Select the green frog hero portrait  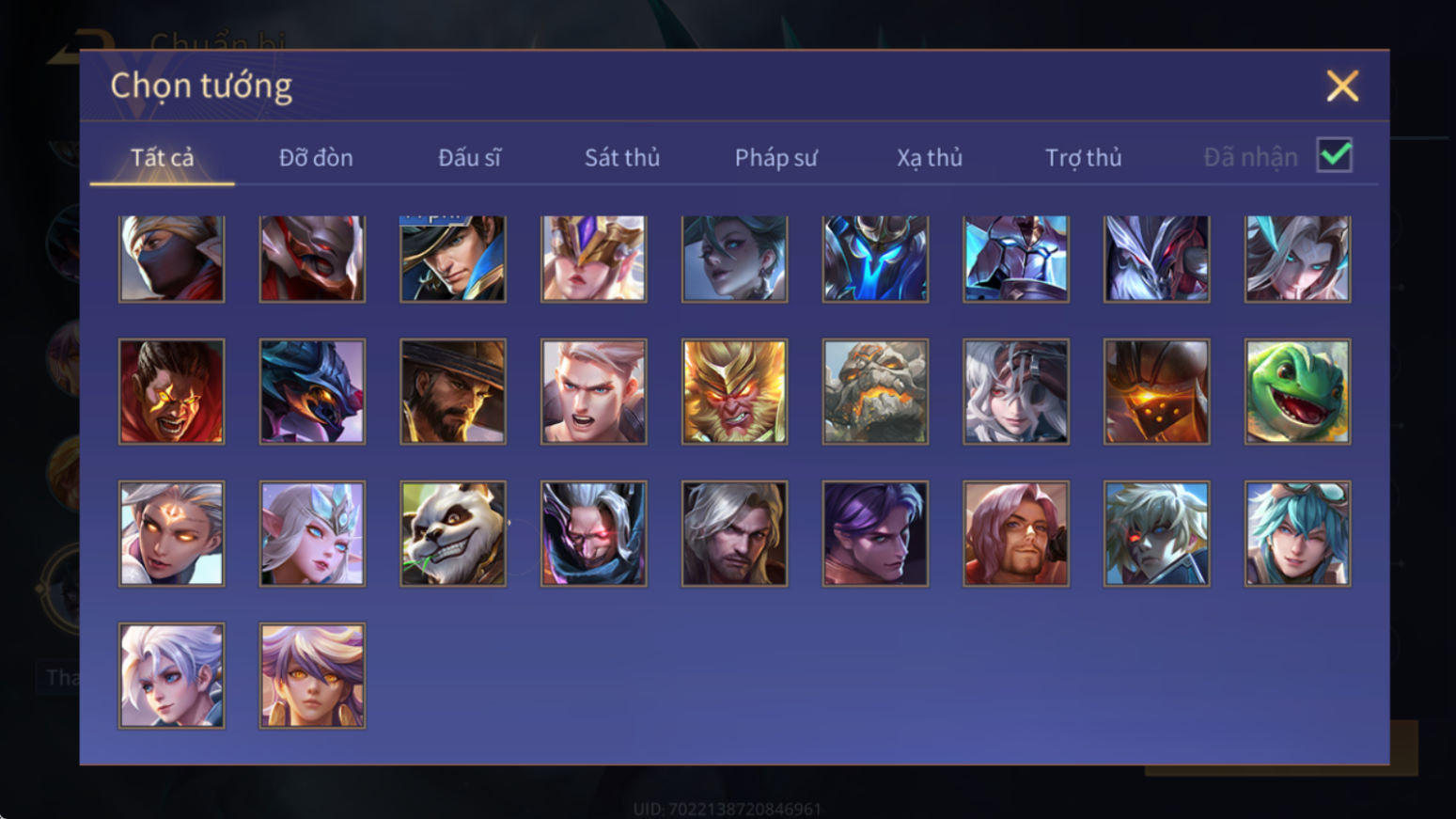1297,391
